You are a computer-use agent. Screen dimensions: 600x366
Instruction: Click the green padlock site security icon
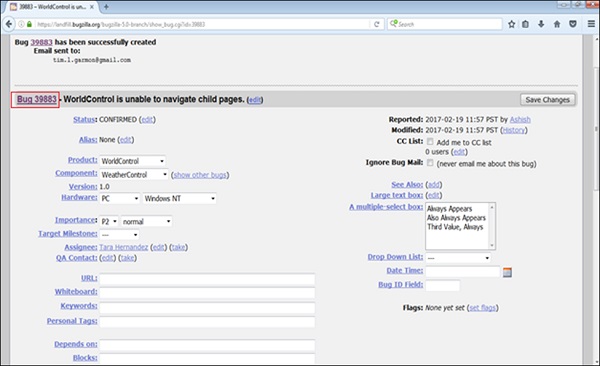click(x=29, y=24)
